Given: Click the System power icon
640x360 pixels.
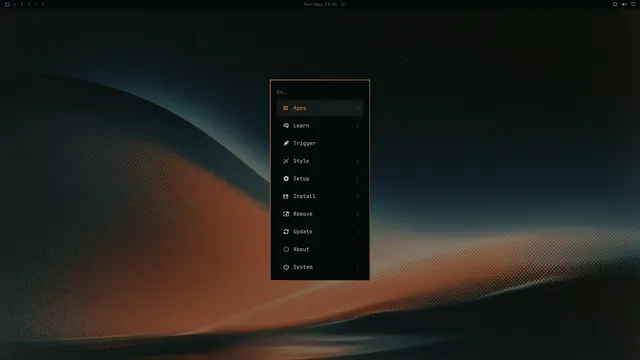Looking at the screenshot, I should [x=286, y=267].
